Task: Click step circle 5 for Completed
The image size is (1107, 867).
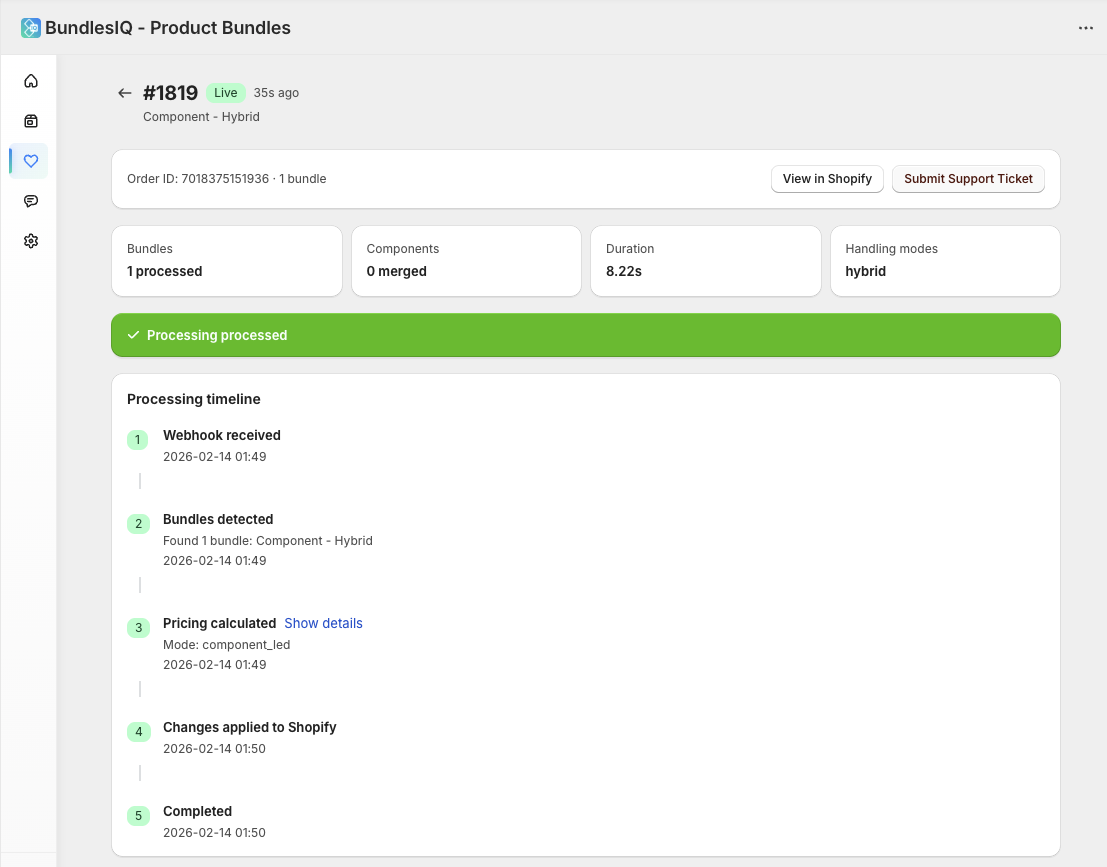Action: pyautogui.click(x=138, y=816)
